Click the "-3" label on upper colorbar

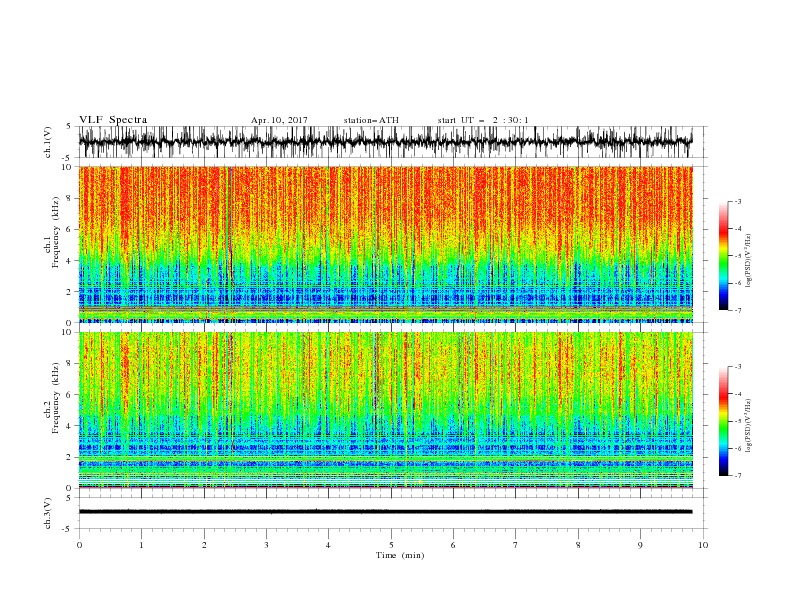(x=737, y=201)
